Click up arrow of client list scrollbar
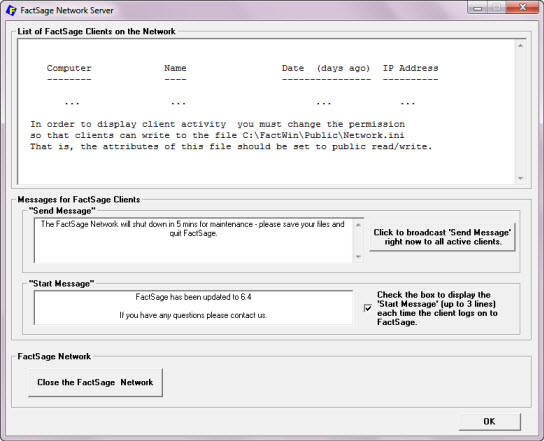 (520, 46)
